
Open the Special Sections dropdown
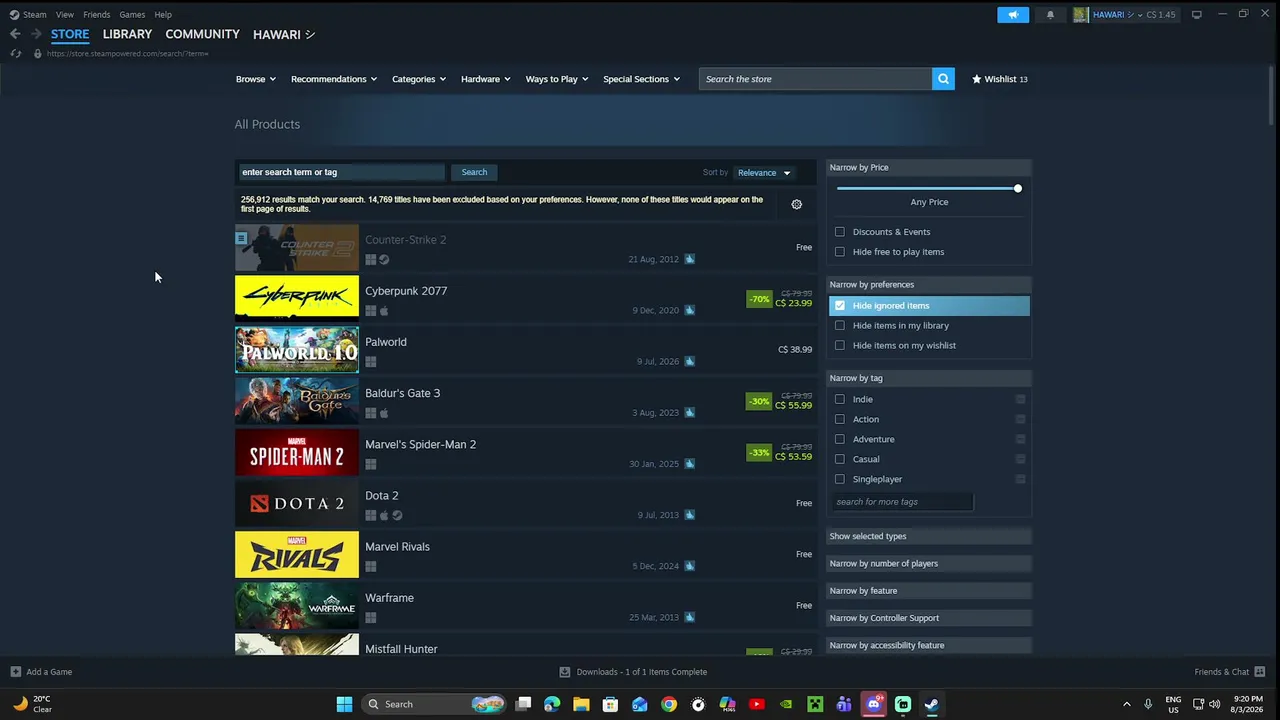[641, 79]
